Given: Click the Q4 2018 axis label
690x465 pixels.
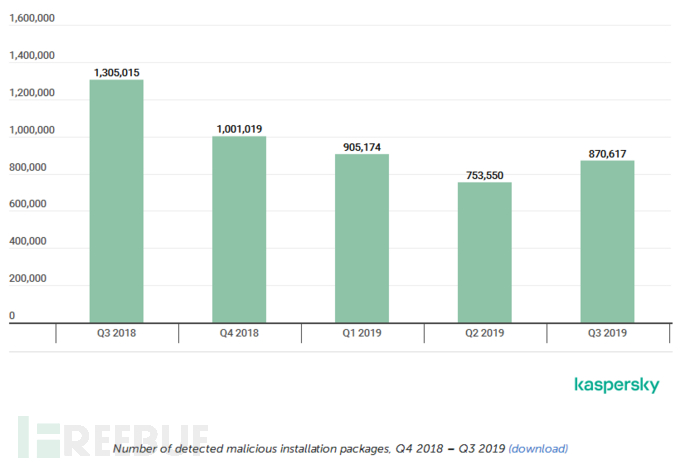Looking at the screenshot, I should coord(239,334).
